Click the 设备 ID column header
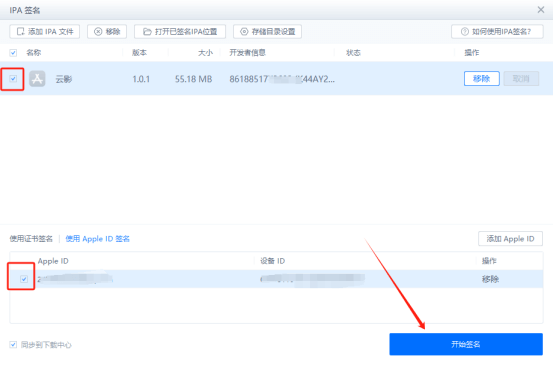Screen dimensions: 553x369 click(272, 261)
